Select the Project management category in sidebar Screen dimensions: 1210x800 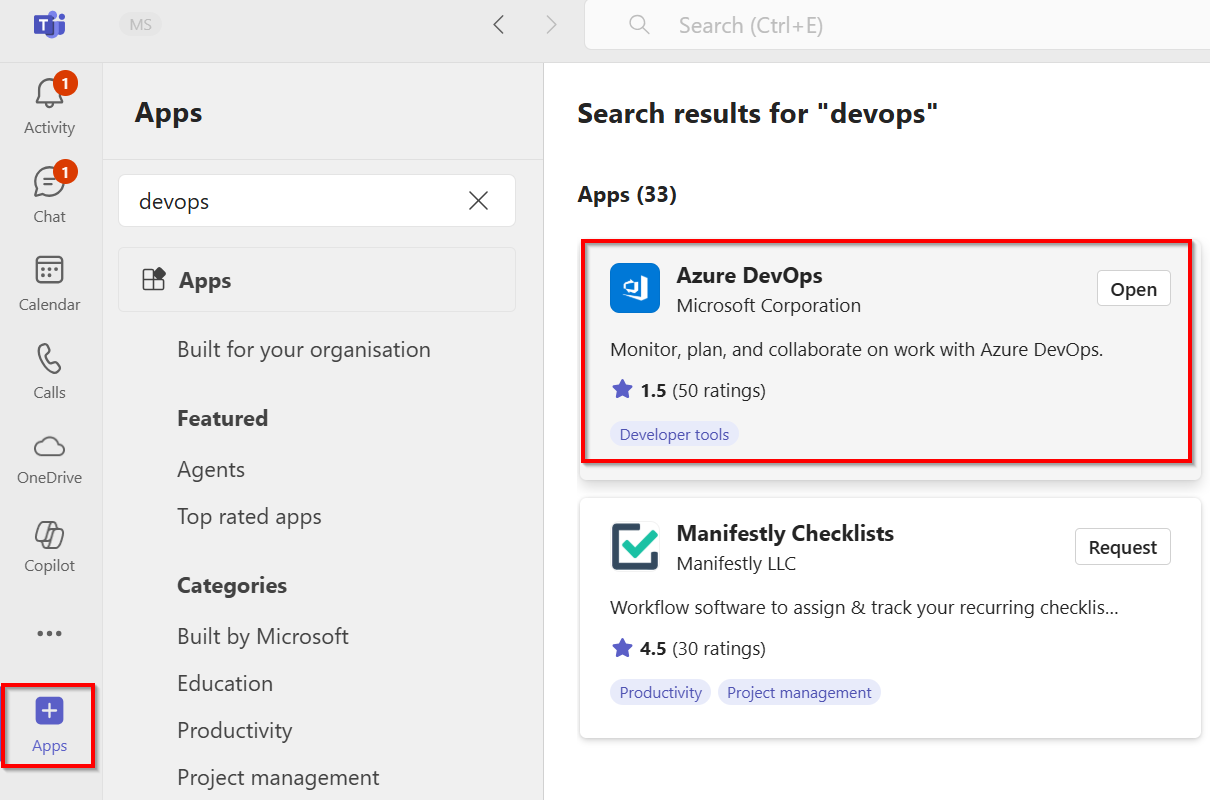coord(278,777)
